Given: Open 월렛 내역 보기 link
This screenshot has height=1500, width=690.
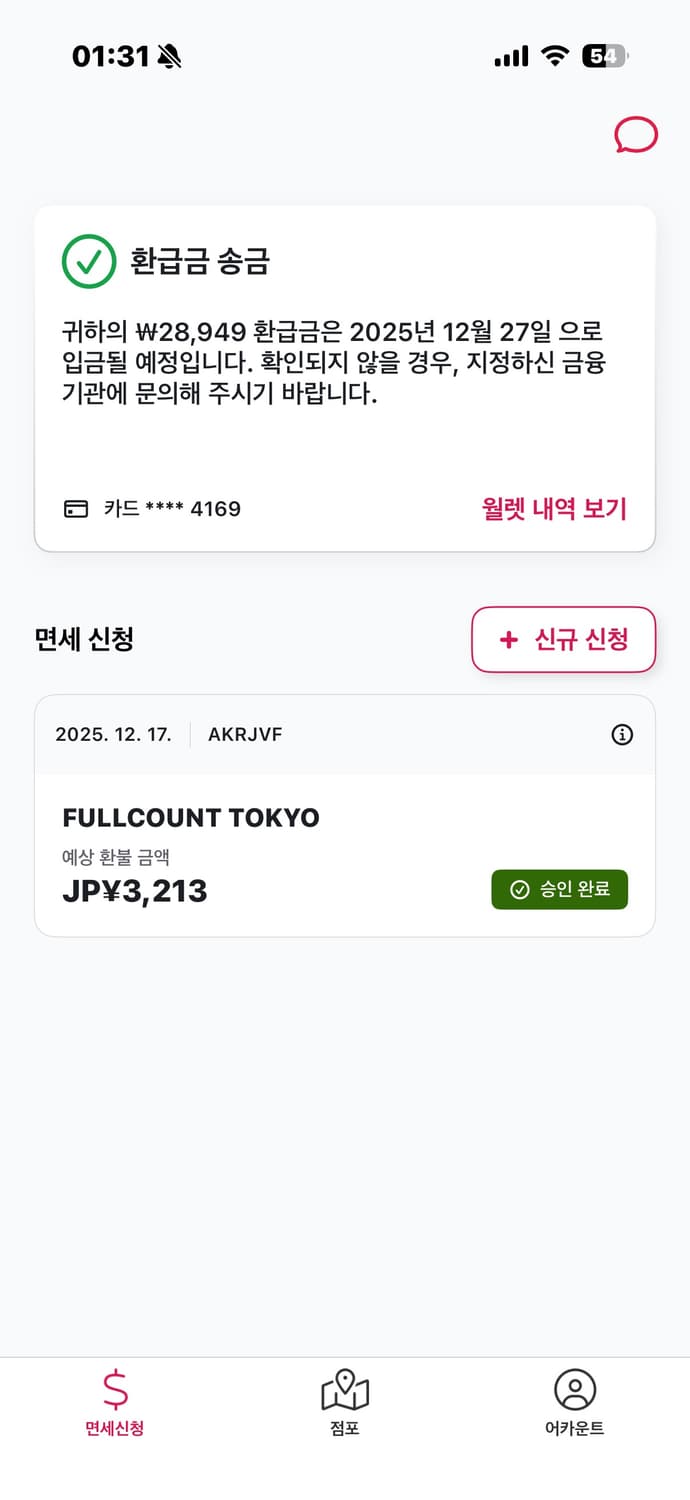Looking at the screenshot, I should [x=553, y=508].
